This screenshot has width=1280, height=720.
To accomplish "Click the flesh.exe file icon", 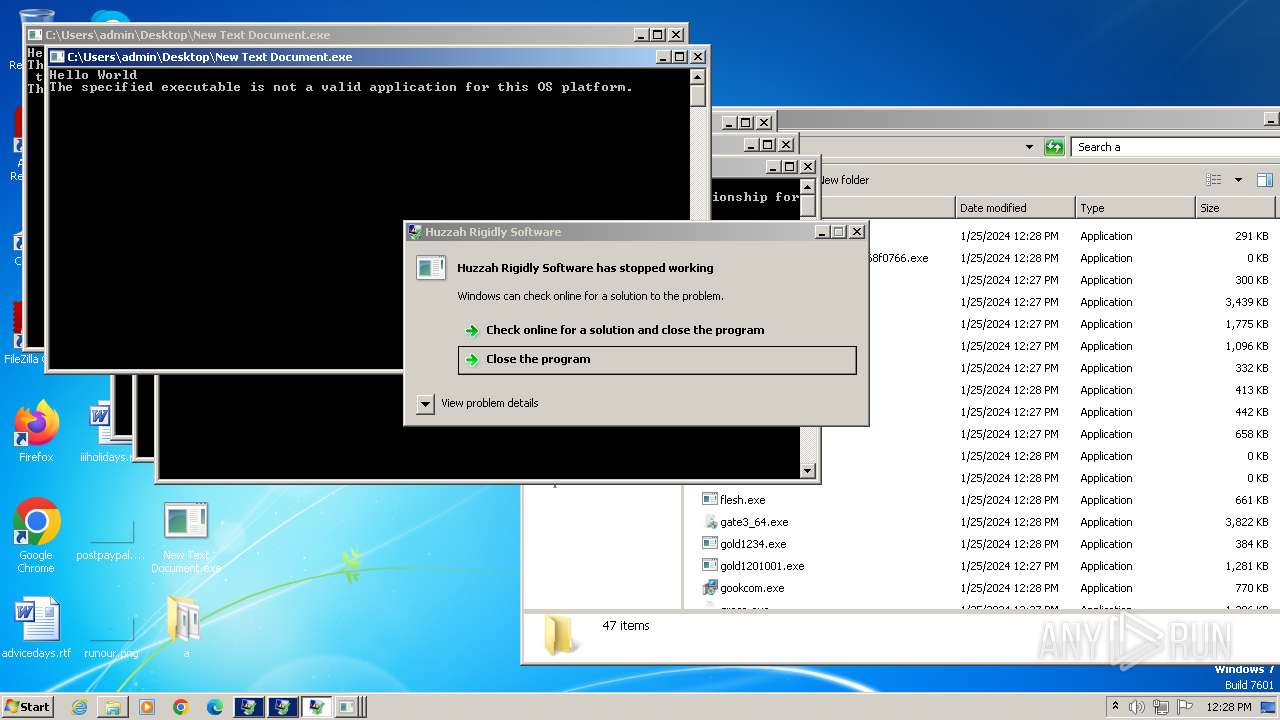I will (x=710, y=500).
